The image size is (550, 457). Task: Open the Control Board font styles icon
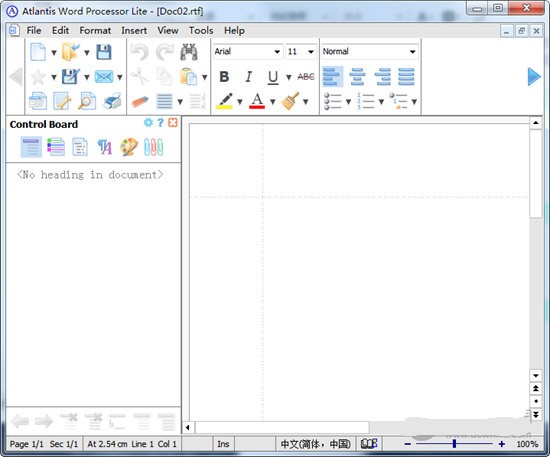[105, 147]
